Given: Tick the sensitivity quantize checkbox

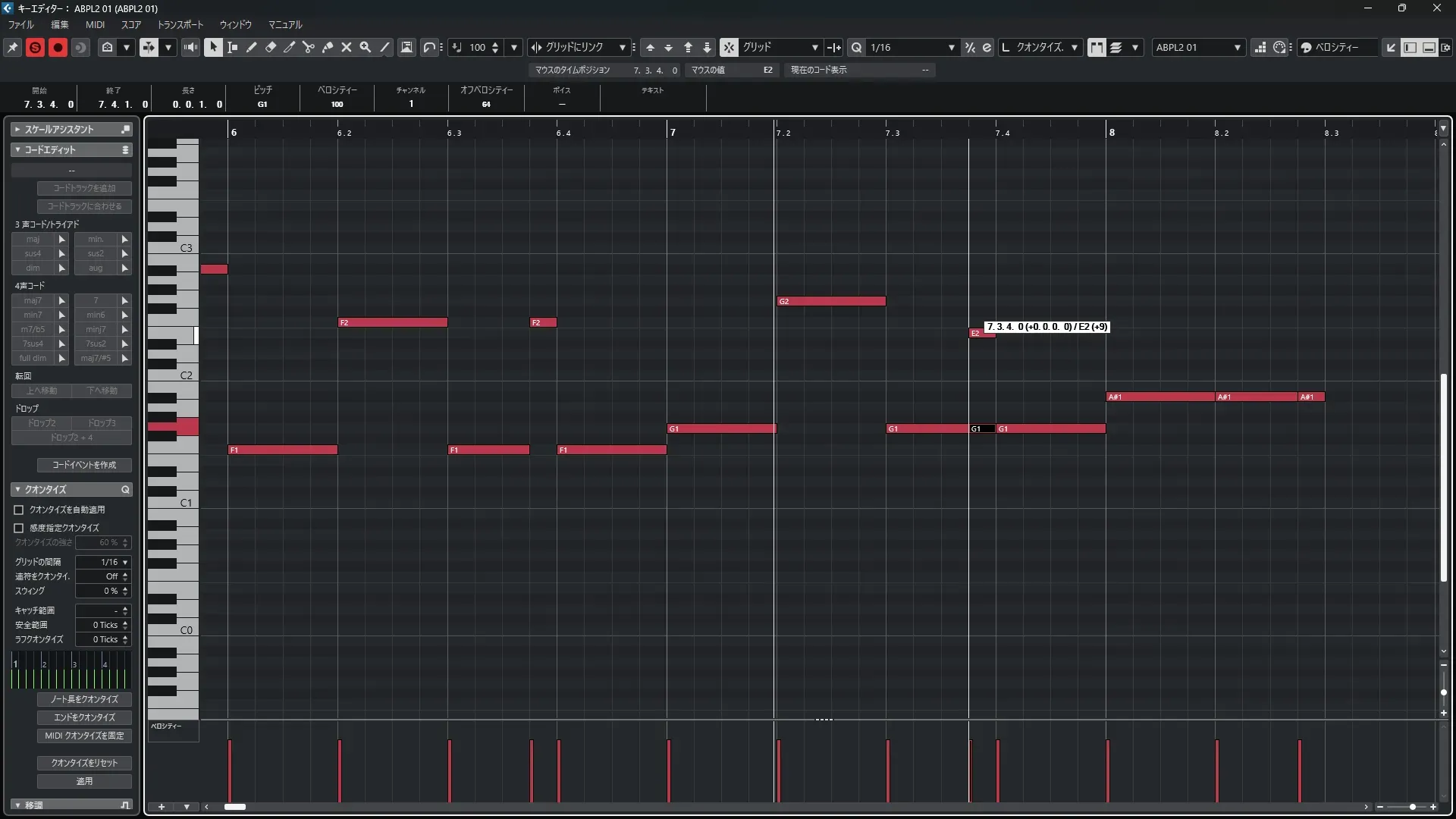Looking at the screenshot, I should coord(19,528).
